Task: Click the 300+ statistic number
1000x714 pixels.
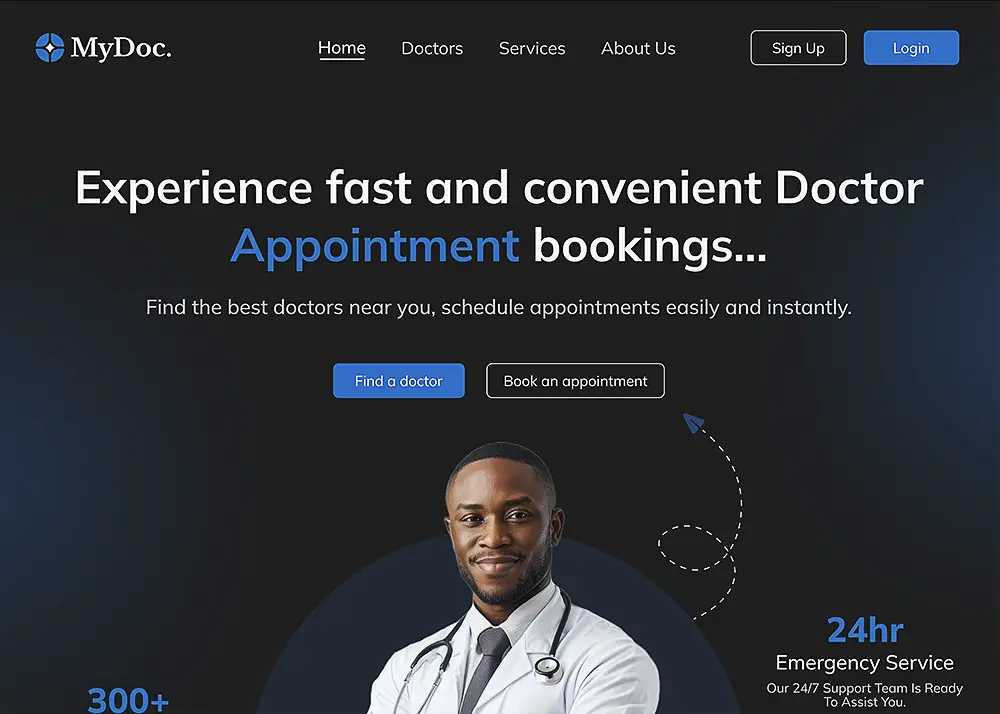Action: 128,699
